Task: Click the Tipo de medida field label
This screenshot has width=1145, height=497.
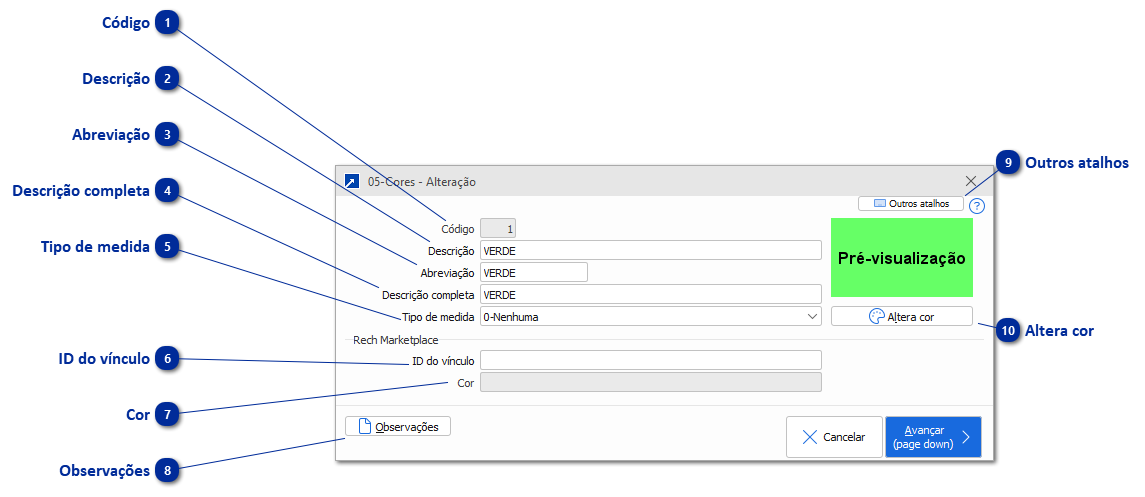Action: pos(438,317)
